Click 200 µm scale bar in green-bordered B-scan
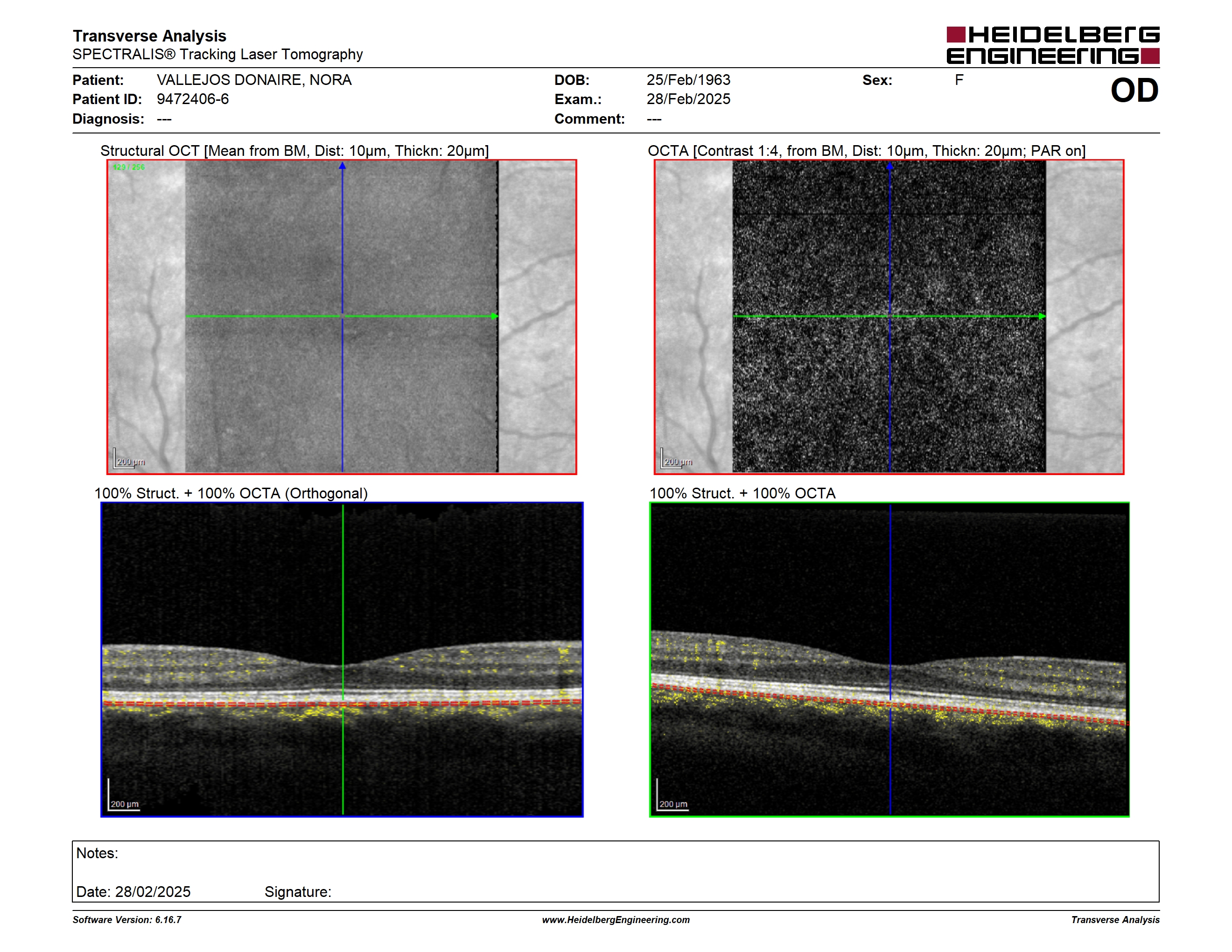 (x=672, y=795)
